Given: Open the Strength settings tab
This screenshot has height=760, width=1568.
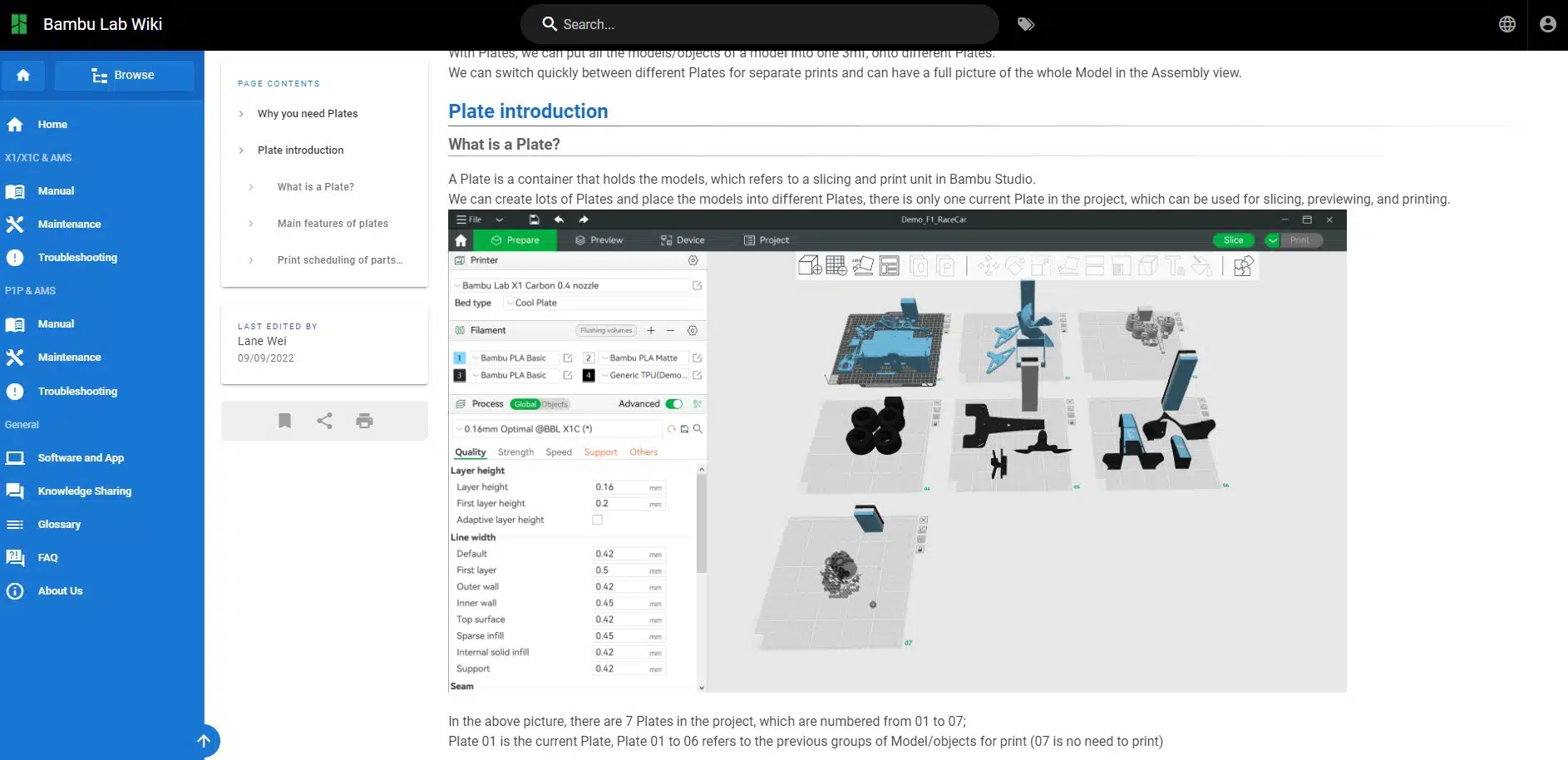Looking at the screenshot, I should (x=515, y=452).
